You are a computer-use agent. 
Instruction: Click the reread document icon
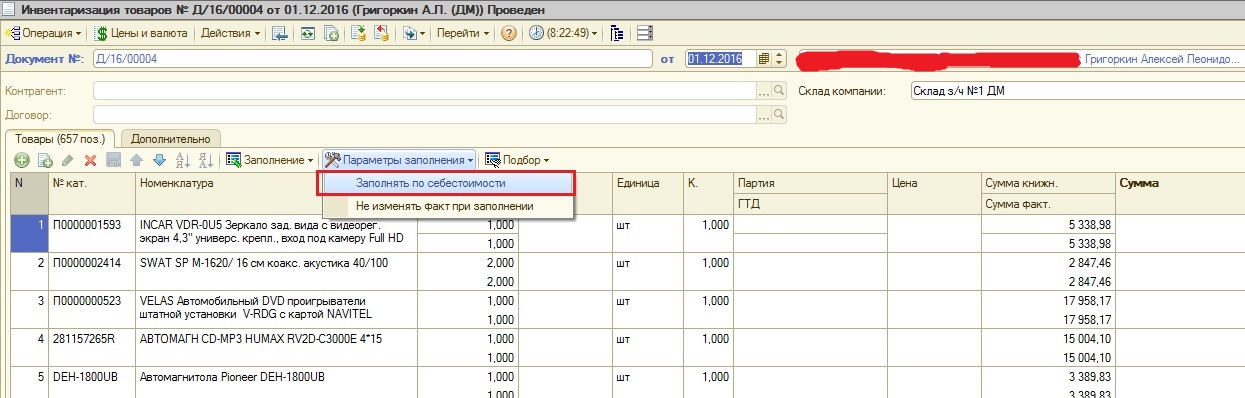point(307,33)
